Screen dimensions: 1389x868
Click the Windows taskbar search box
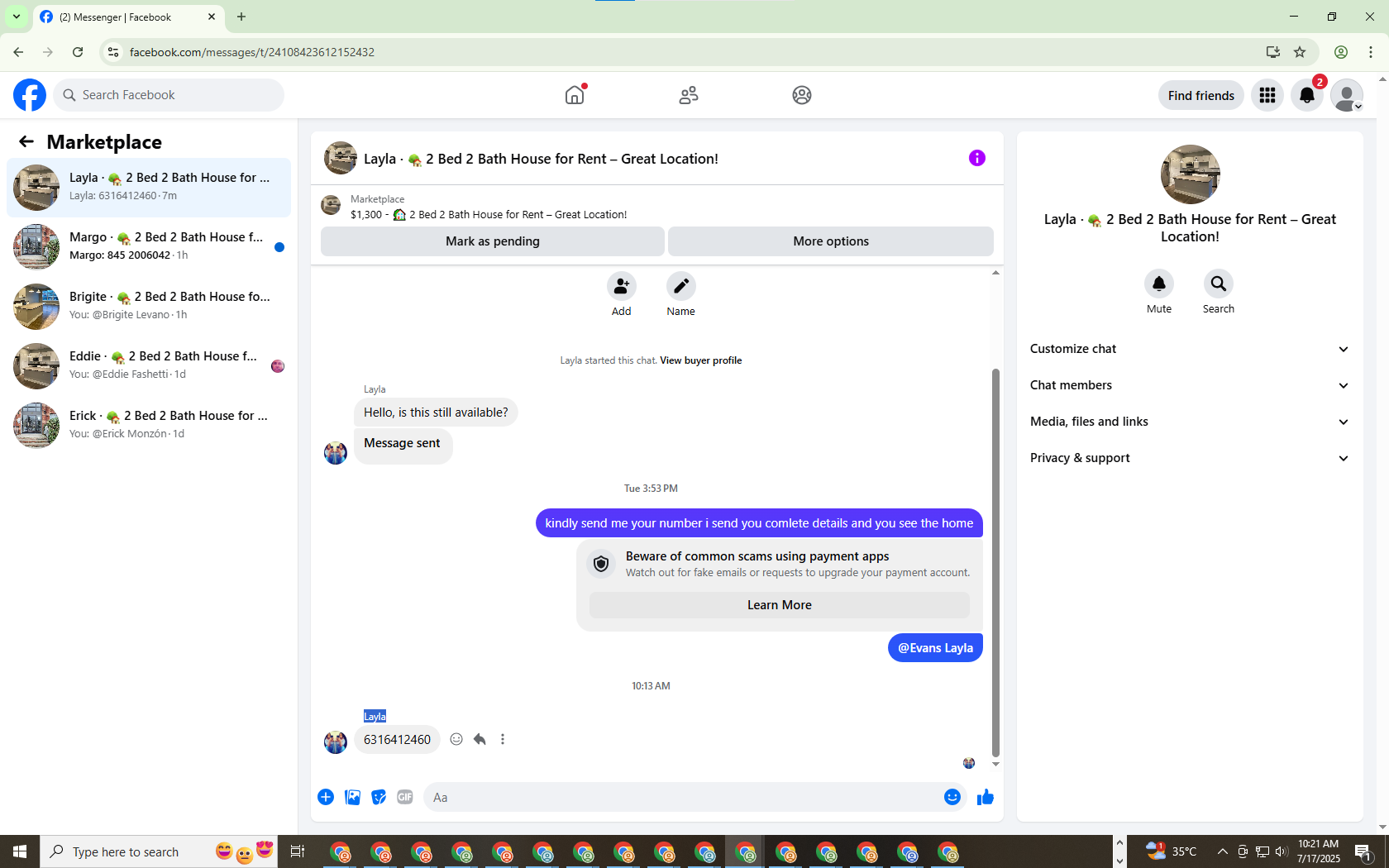(x=160, y=851)
